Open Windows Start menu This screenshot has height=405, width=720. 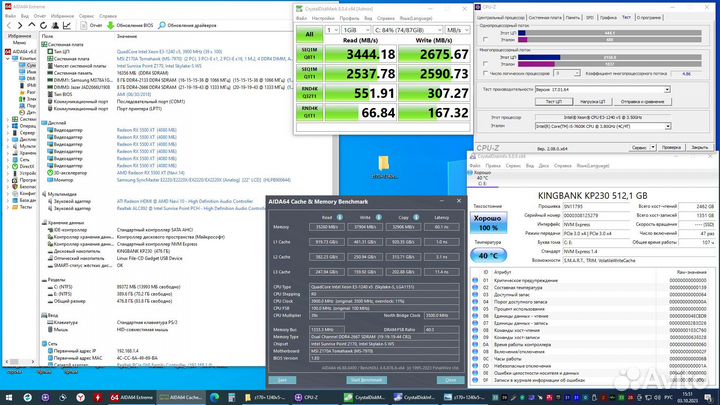tap(9, 397)
